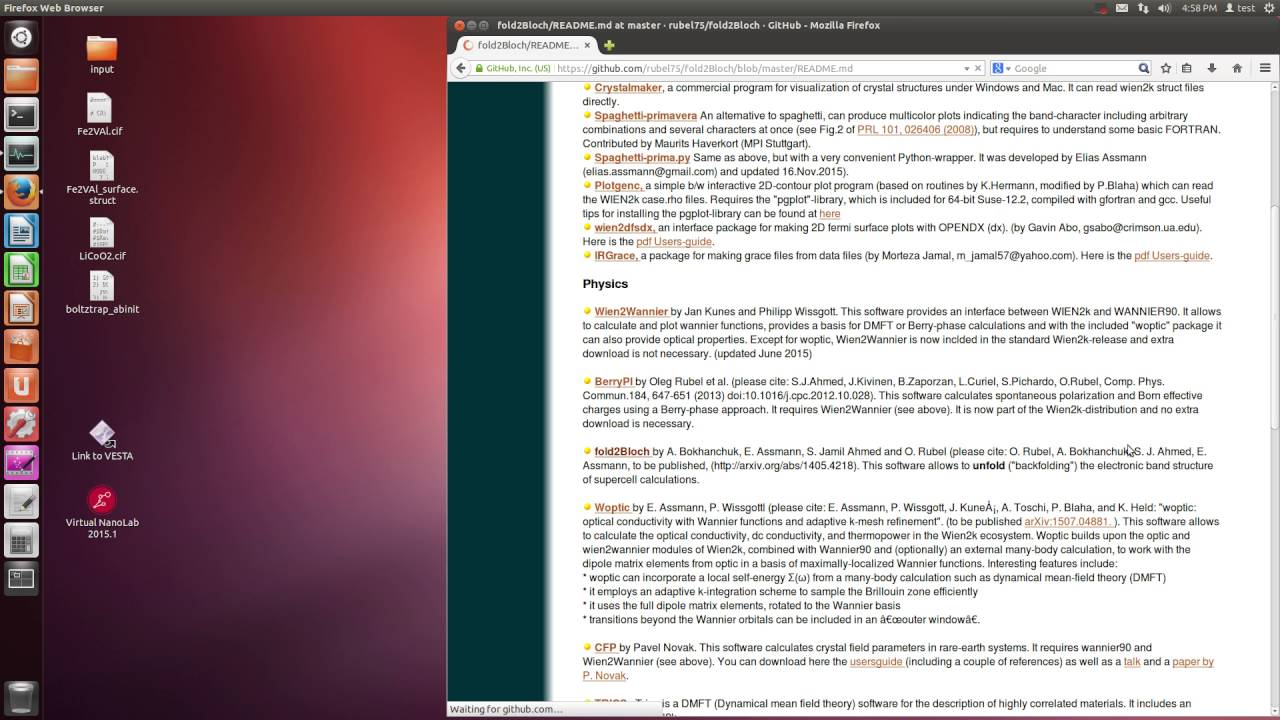Open System Monitor in the launcher
This screenshot has height=720, width=1280.
tap(21, 154)
